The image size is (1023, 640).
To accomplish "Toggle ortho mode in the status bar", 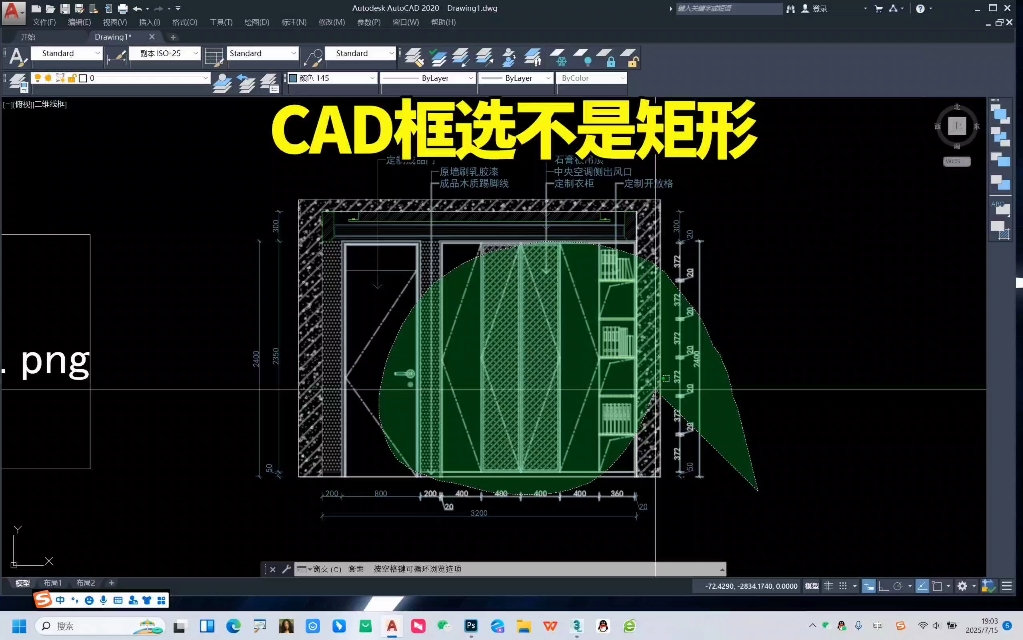I will (x=883, y=586).
